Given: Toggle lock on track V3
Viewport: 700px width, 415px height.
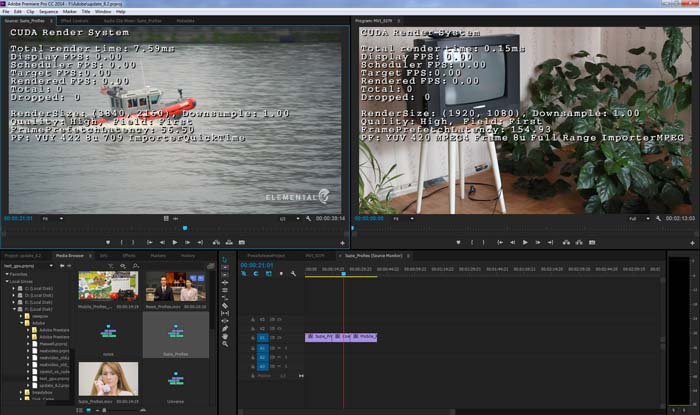Looking at the screenshot, I should pyautogui.click(x=253, y=320).
